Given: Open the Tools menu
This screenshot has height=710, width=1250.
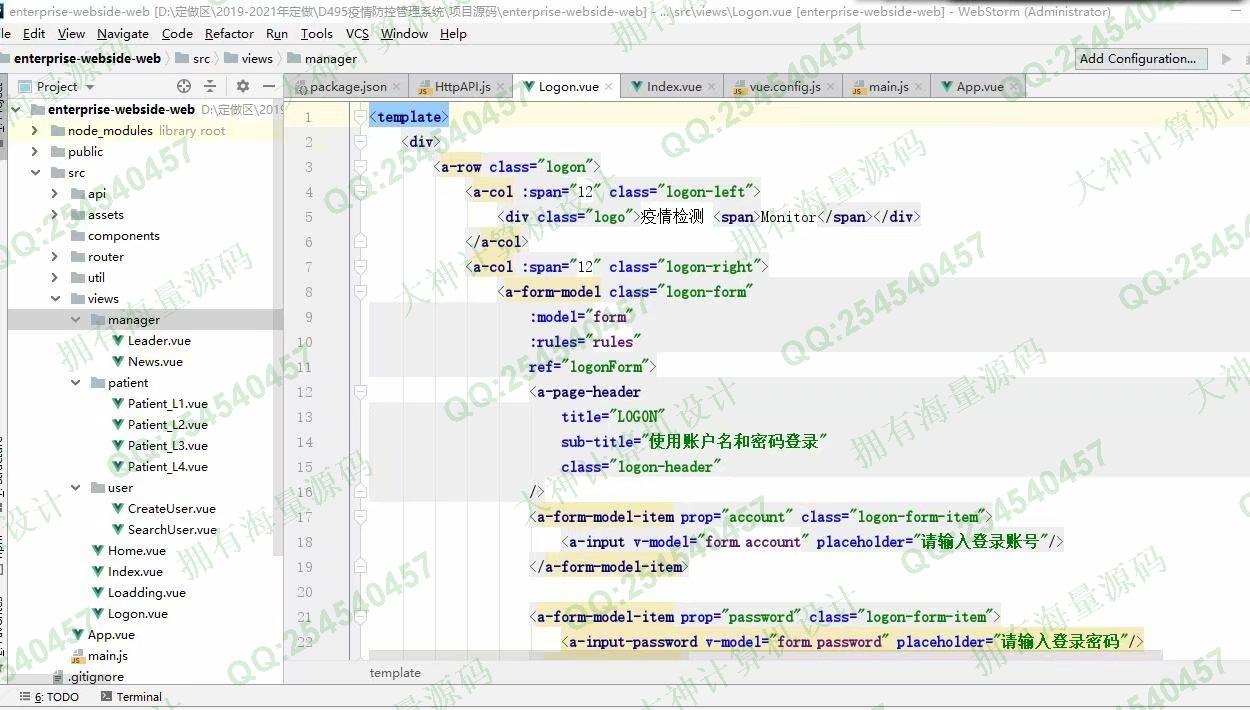Looking at the screenshot, I should click(x=316, y=33).
